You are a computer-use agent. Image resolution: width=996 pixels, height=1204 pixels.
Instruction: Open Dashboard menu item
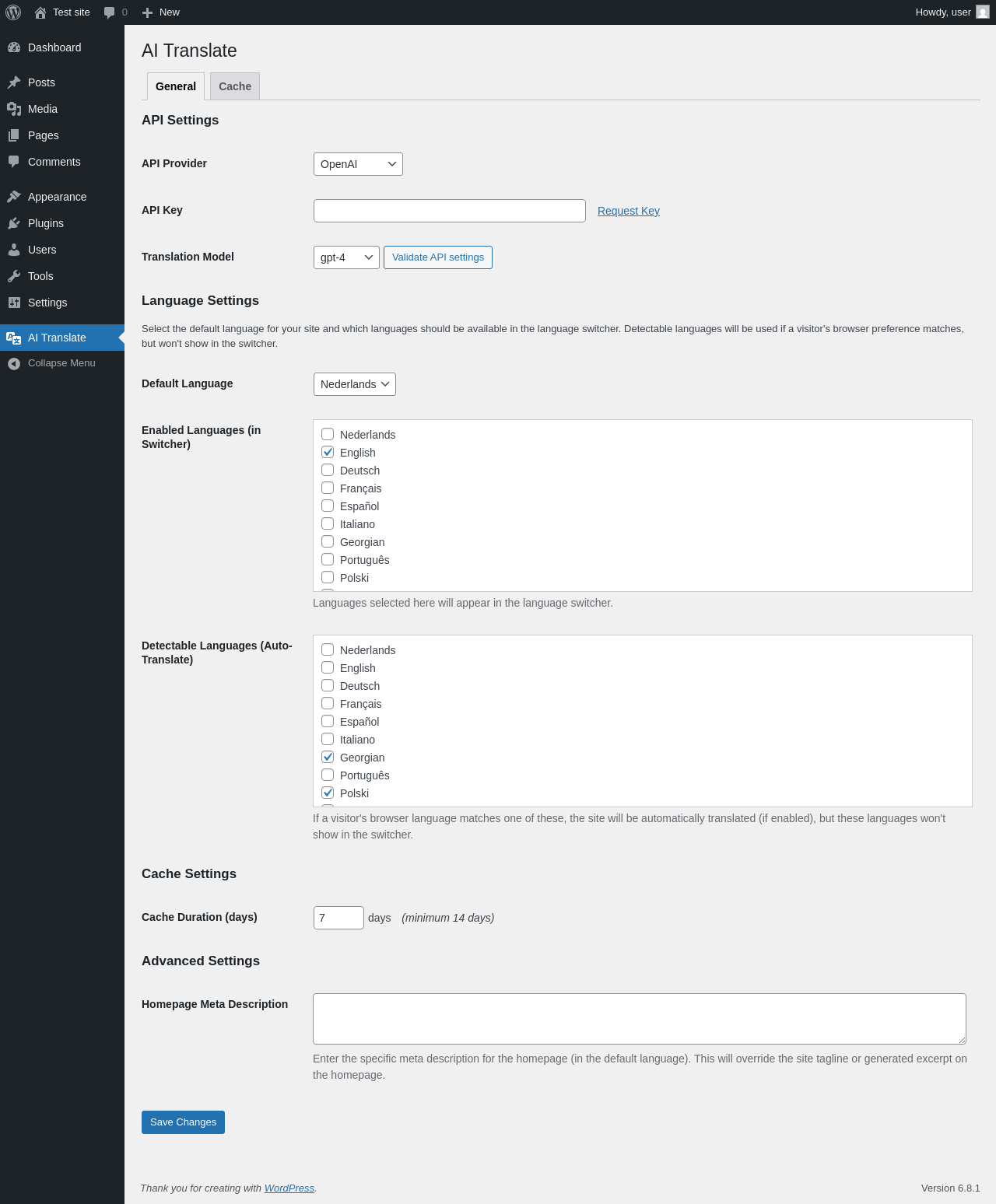pos(62,47)
